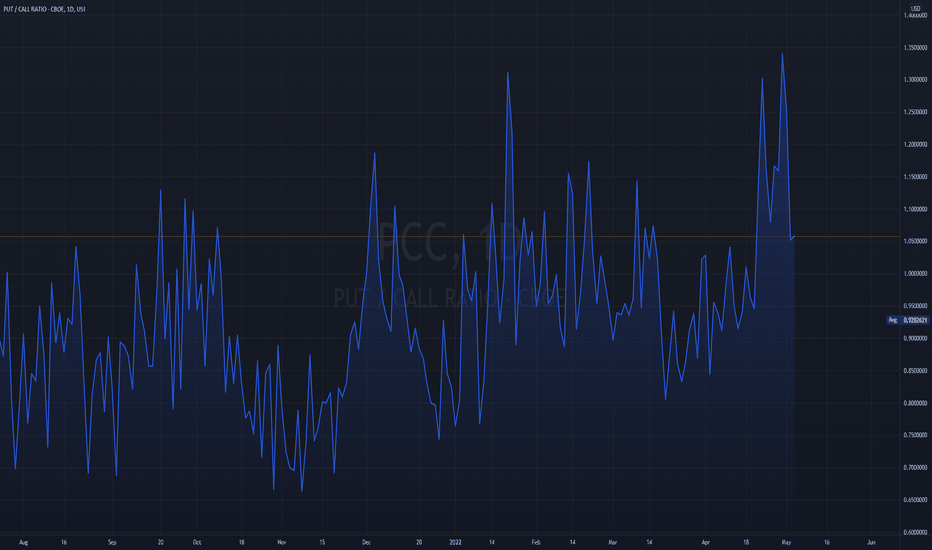
Task: Click the 15 date label after Nov
Action: 322,542
